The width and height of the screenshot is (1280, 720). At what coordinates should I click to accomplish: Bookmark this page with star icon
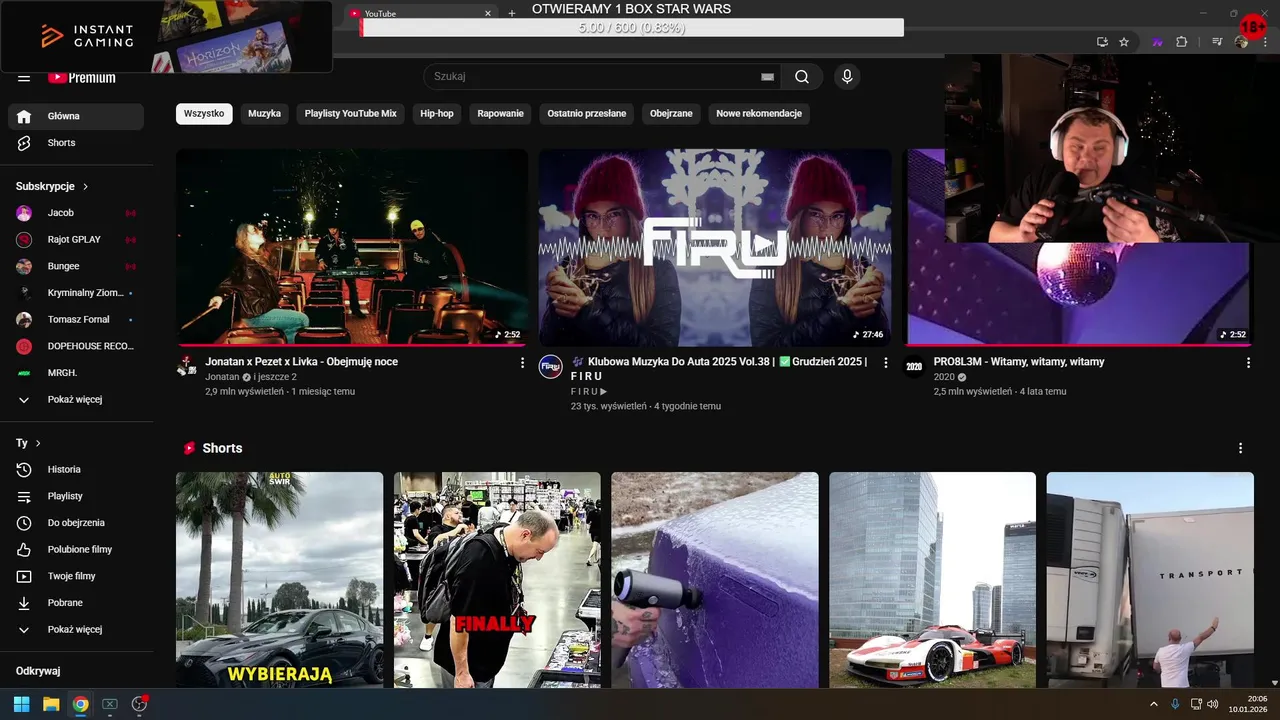click(1124, 42)
